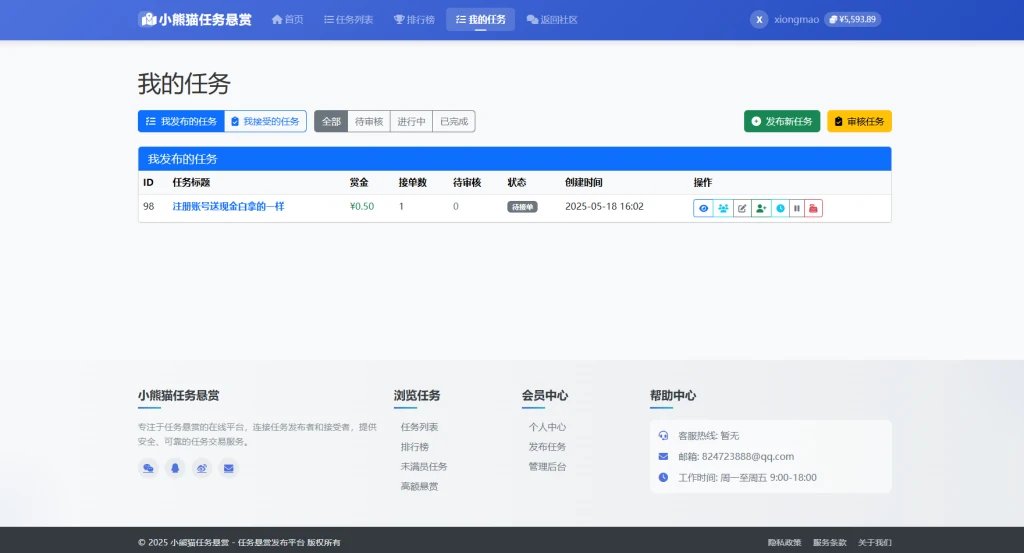Switch to the 我接受的任务 toggle
The image size is (1024, 553).
(265, 121)
